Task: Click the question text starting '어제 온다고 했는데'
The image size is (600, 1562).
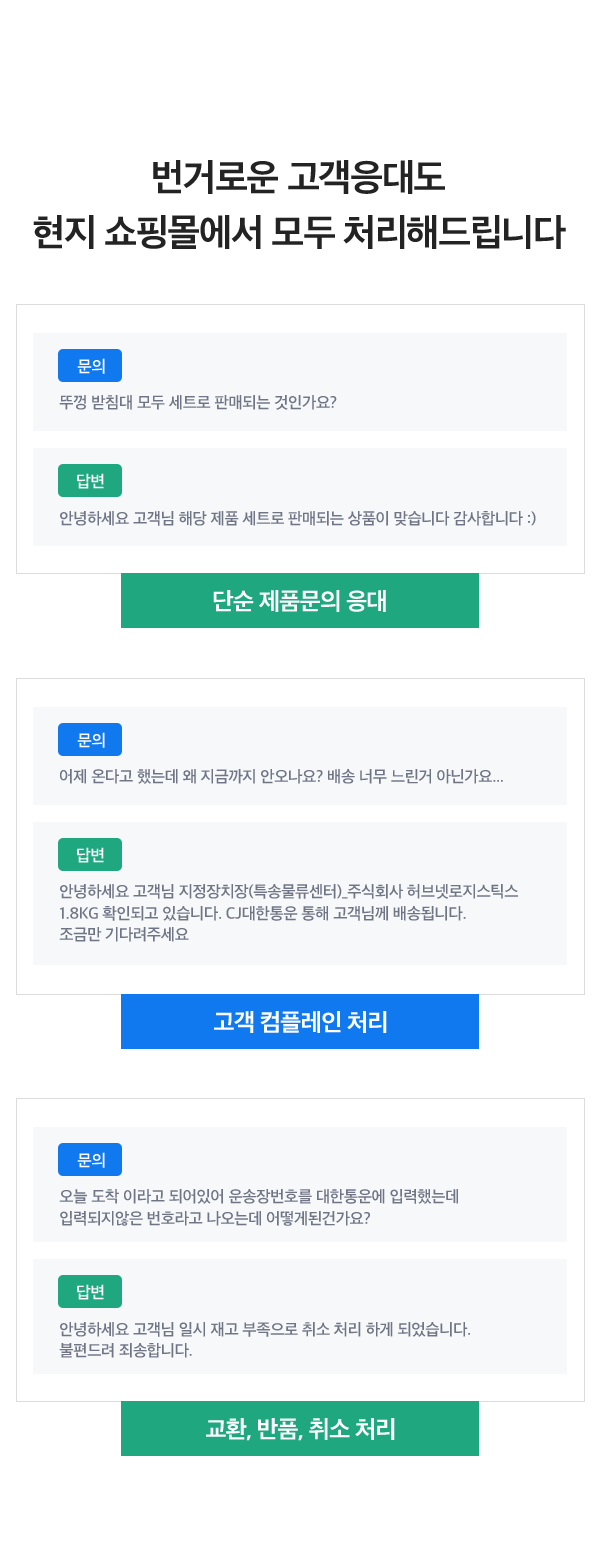Action: click(281, 776)
